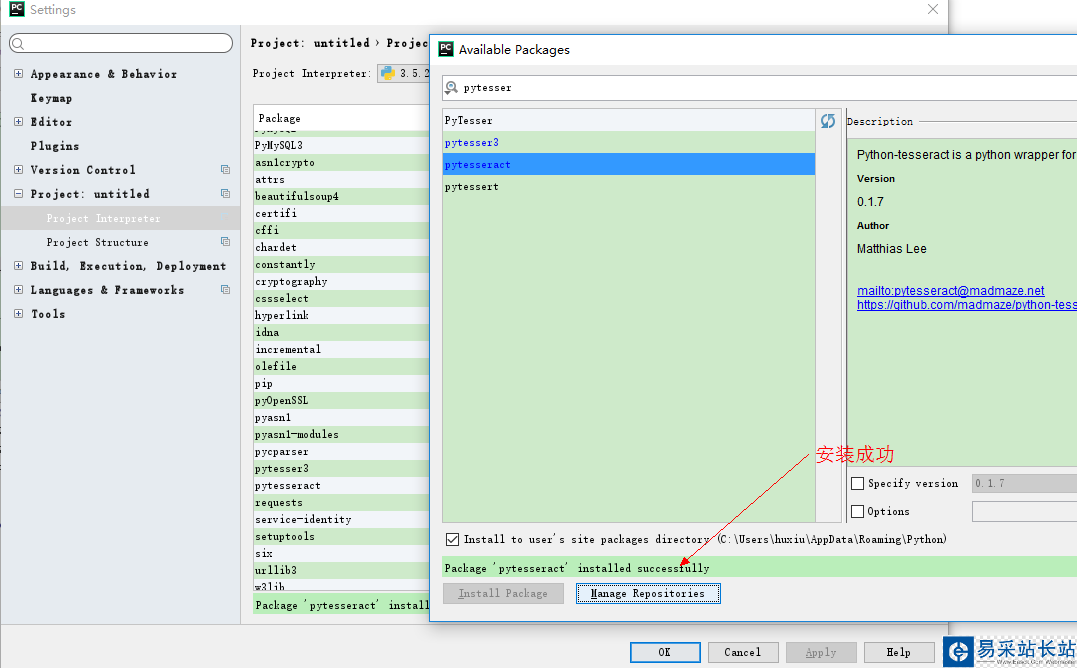Screen dimensions: 1077x668
Task: Click the search magnifier in Available Packages
Action: click(451, 88)
